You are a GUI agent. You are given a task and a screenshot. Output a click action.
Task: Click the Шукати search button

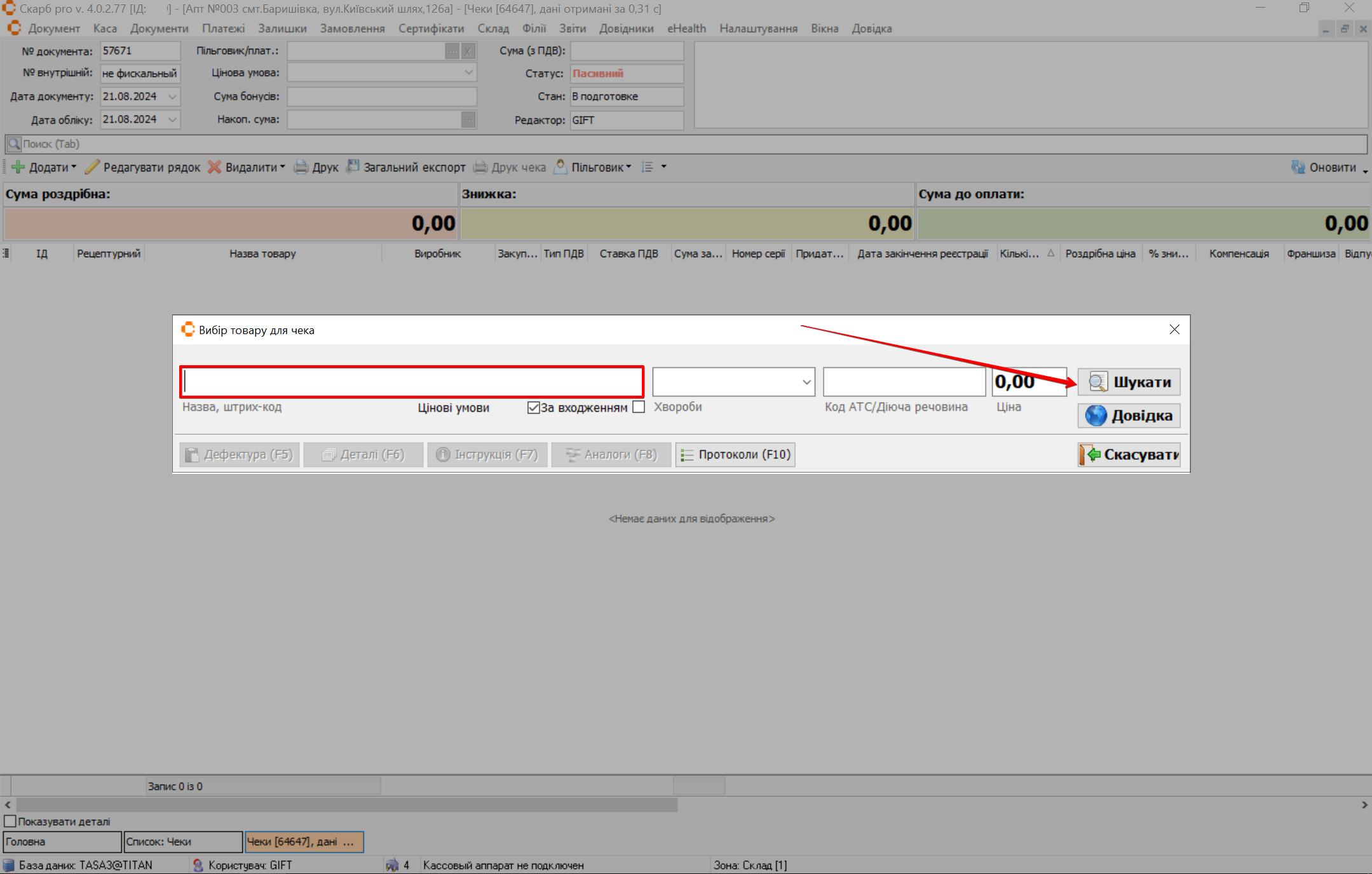[1129, 382]
